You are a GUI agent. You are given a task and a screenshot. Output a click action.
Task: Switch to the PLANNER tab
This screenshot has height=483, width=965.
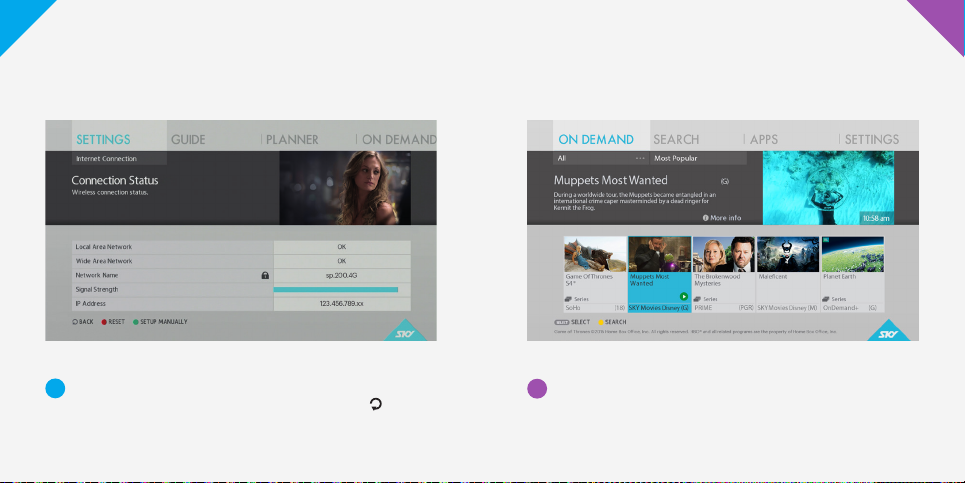pyautogui.click(x=292, y=140)
